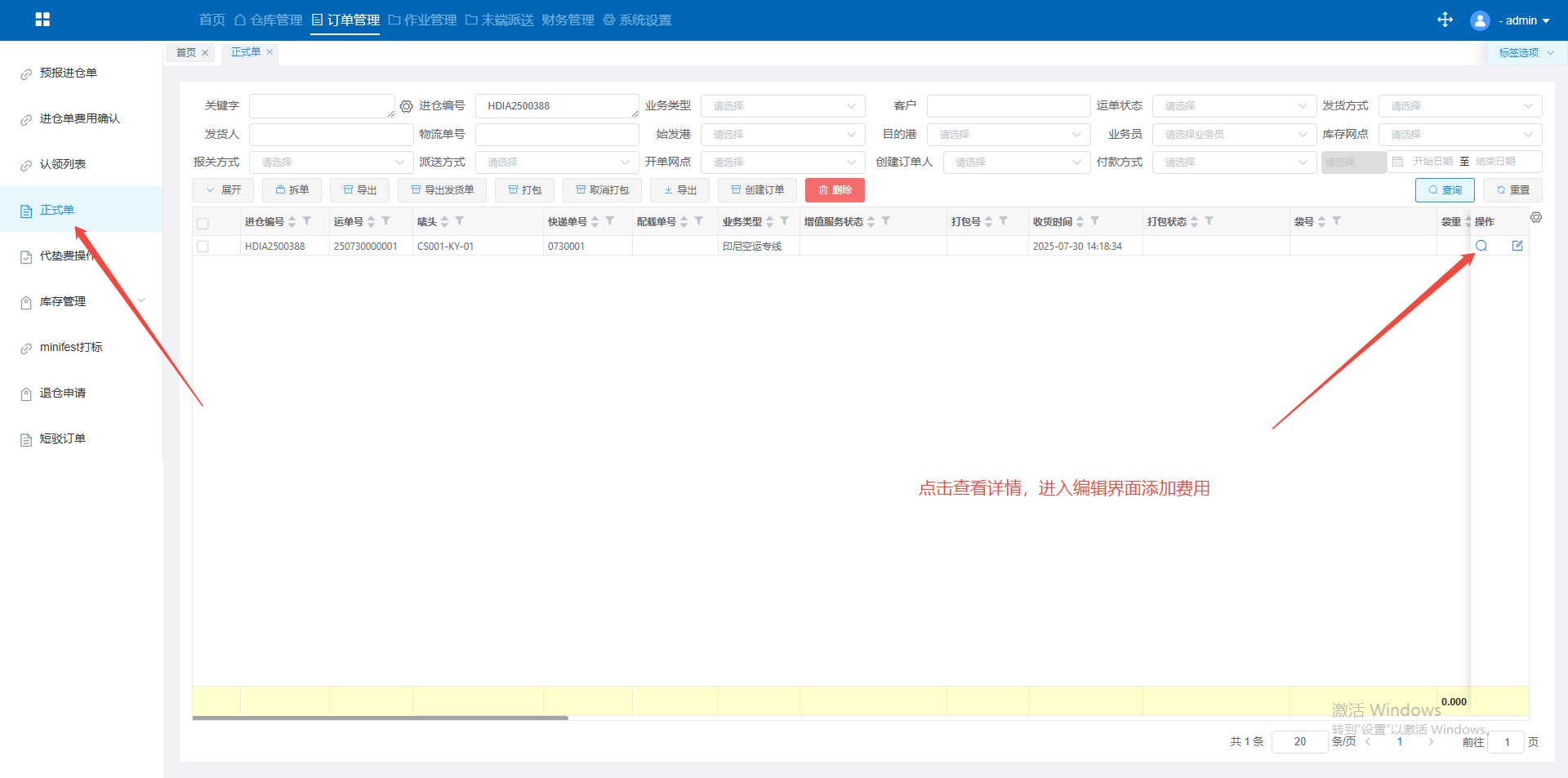Click the 查询 search button
This screenshot has height=778, width=1568.
1444,190
